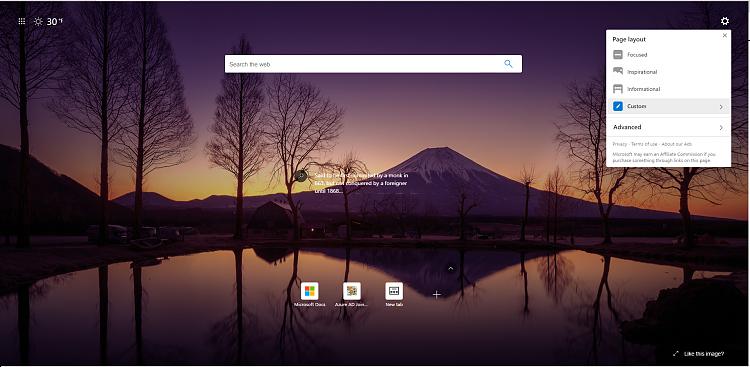This screenshot has width=750, height=367.
Task: Open the app launcher grid icon
Action: click(x=22, y=21)
